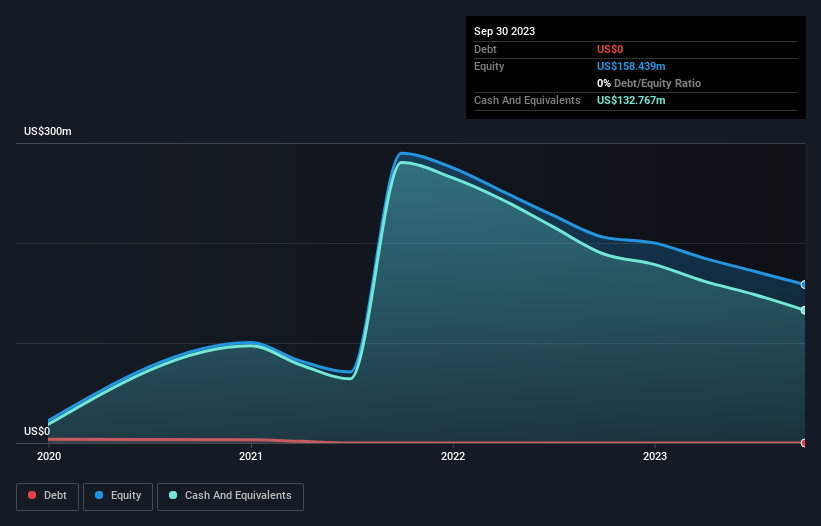Toggle the Equity series legend button
821x526 pixels.
(x=118, y=496)
